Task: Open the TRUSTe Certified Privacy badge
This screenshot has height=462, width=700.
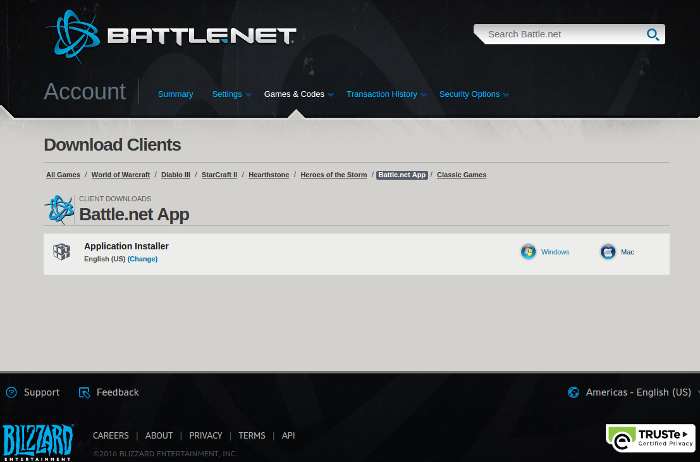Action: pyautogui.click(x=650, y=438)
